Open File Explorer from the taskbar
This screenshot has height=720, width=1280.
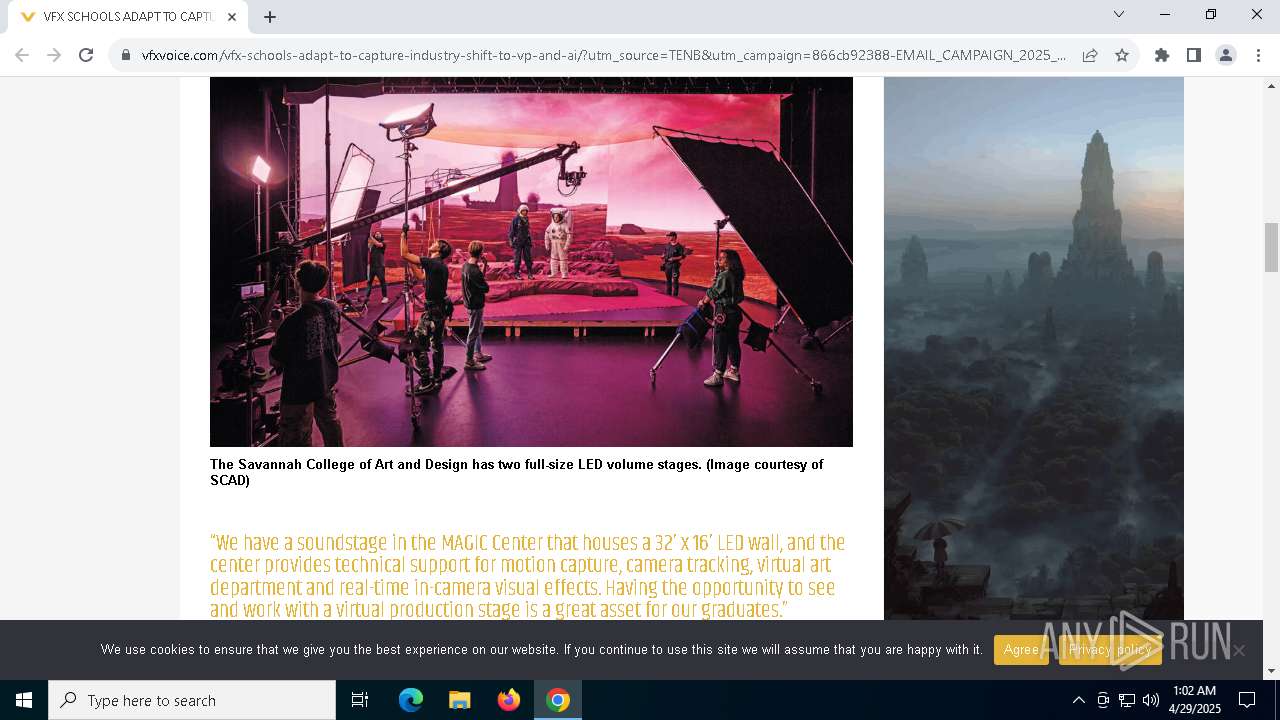[x=459, y=700]
